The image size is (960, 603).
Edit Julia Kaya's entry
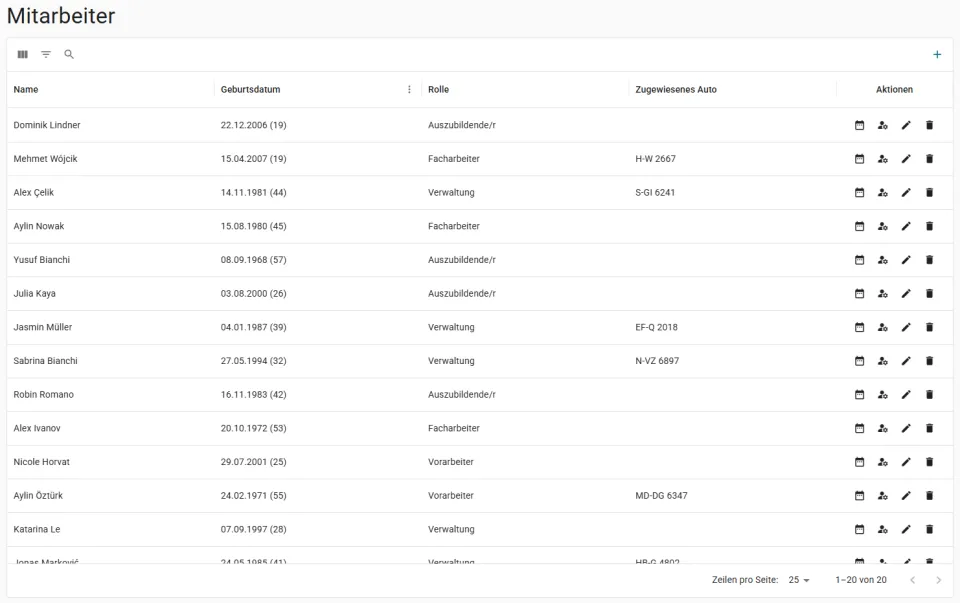tap(906, 293)
